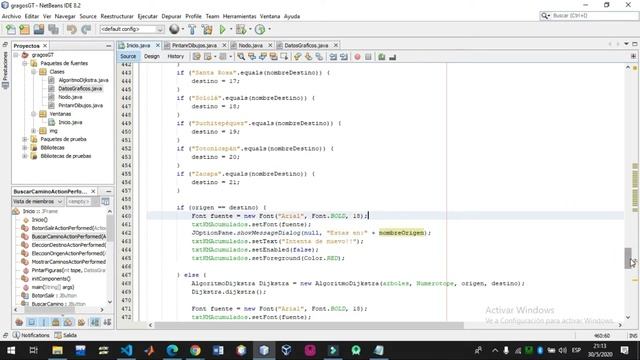Image resolution: width=640 pixels, height=360 pixels.
Task: Switch to the PintarvDibujos.java tab
Action: click(194, 45)
